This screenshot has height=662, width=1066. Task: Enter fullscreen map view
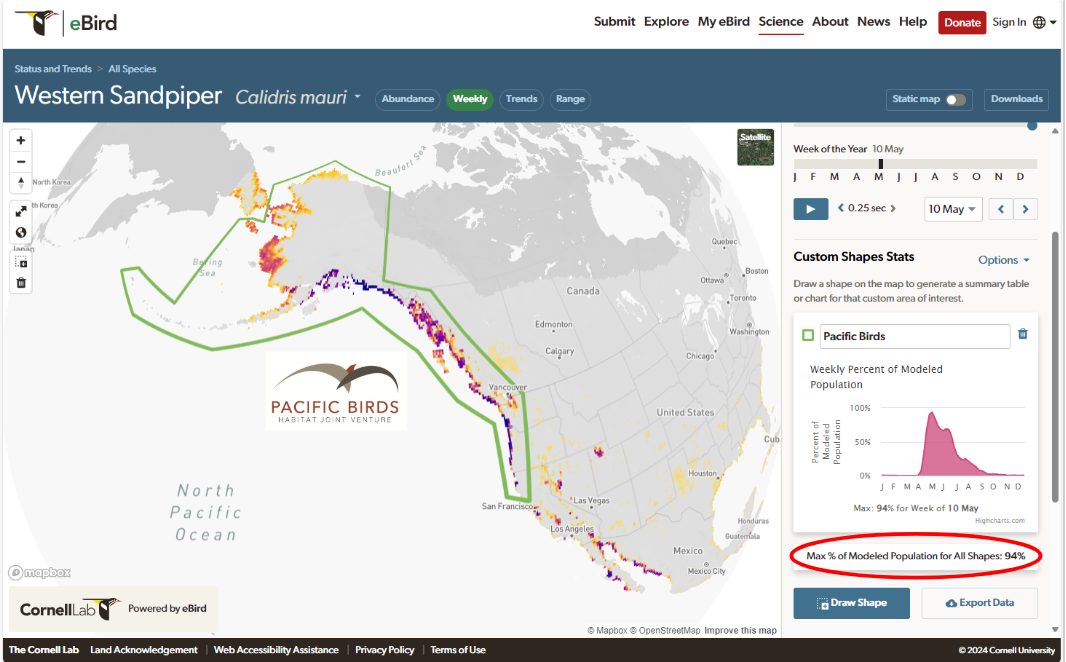point(21,211)
